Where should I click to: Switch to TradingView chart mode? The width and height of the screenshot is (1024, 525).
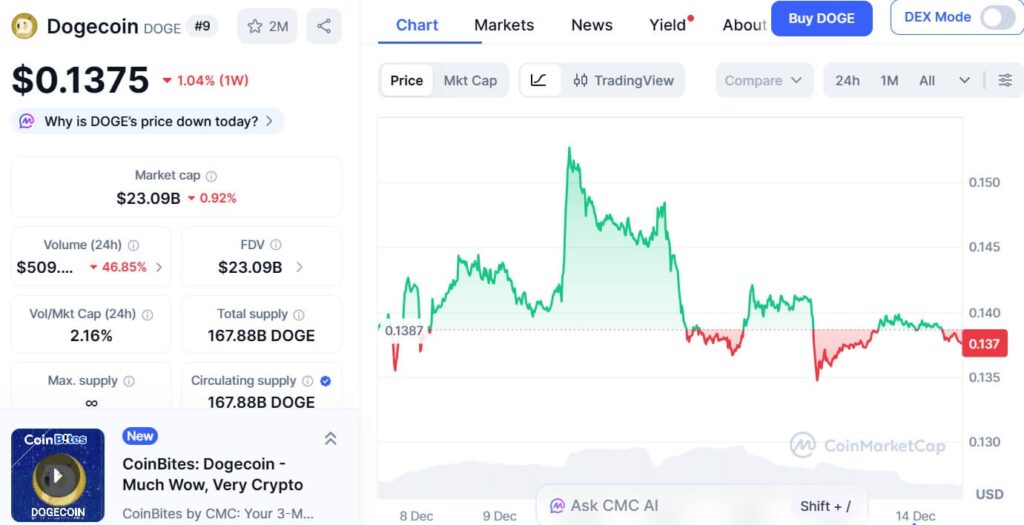tap(623, 80)
